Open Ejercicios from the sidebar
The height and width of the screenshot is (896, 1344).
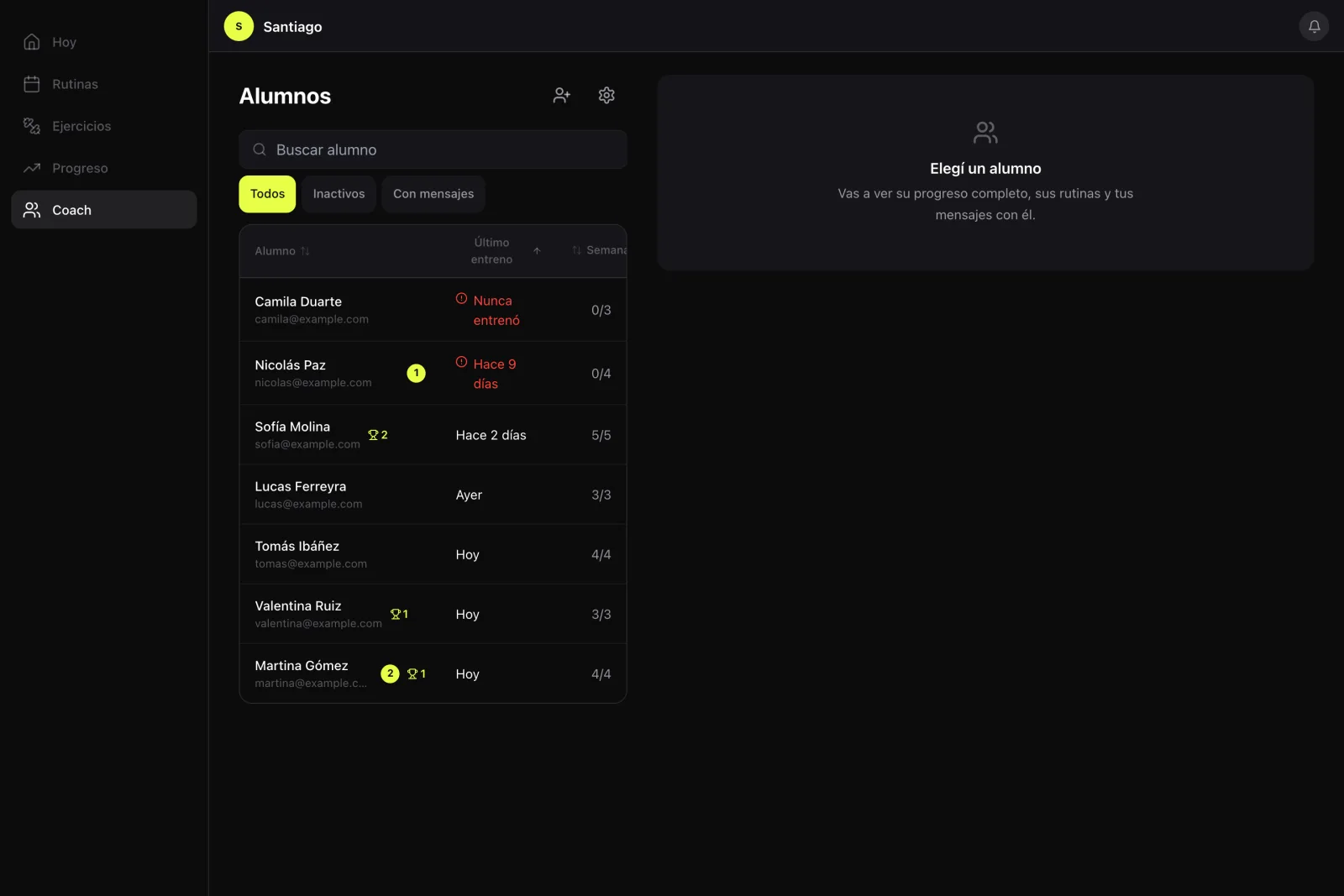click(x=104, y=126)
